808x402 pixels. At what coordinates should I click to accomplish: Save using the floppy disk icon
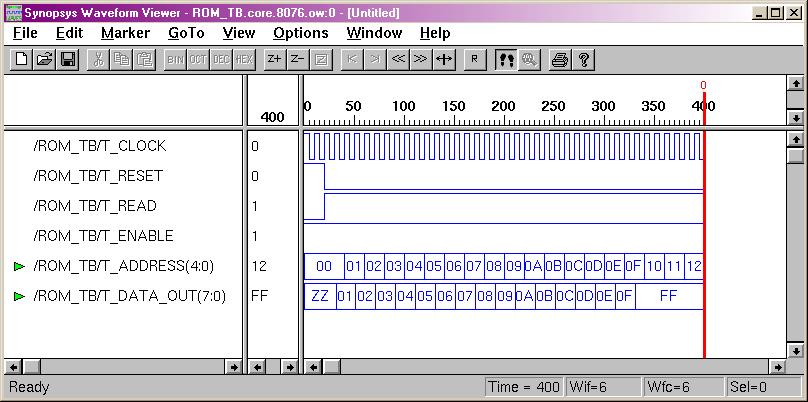pyautogui.click(x=67, y=59)
